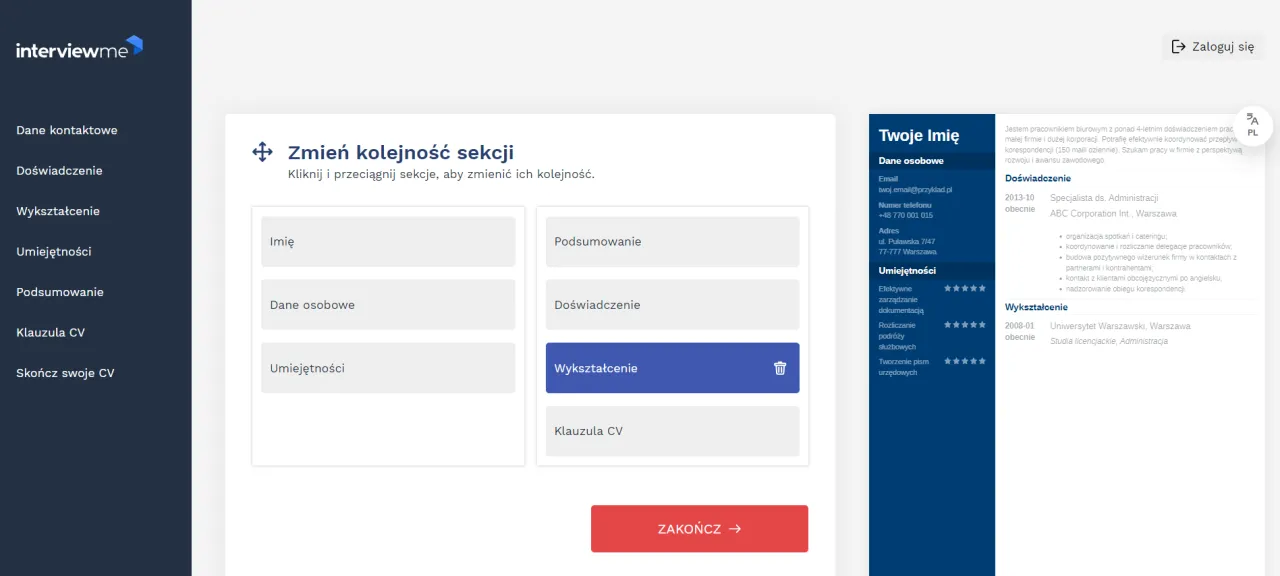Image resolution: width=1280 pixels, height=576 pixels.
Task: Select Wykształcenie in the sidebar menu
Action: click(x=58, y=211)
